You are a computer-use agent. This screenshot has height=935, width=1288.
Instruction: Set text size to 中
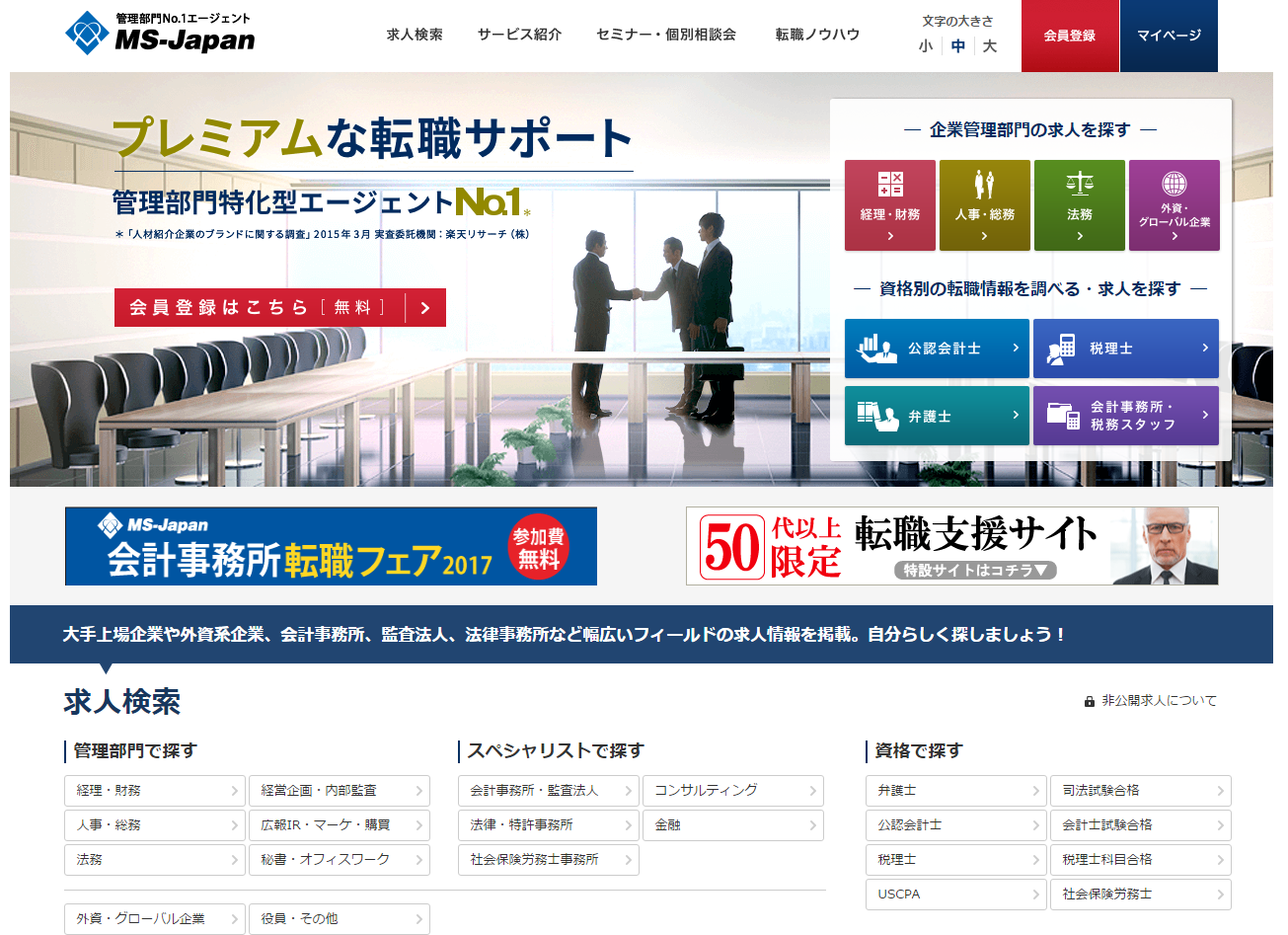pyautogui.click(x=958, y=46)
